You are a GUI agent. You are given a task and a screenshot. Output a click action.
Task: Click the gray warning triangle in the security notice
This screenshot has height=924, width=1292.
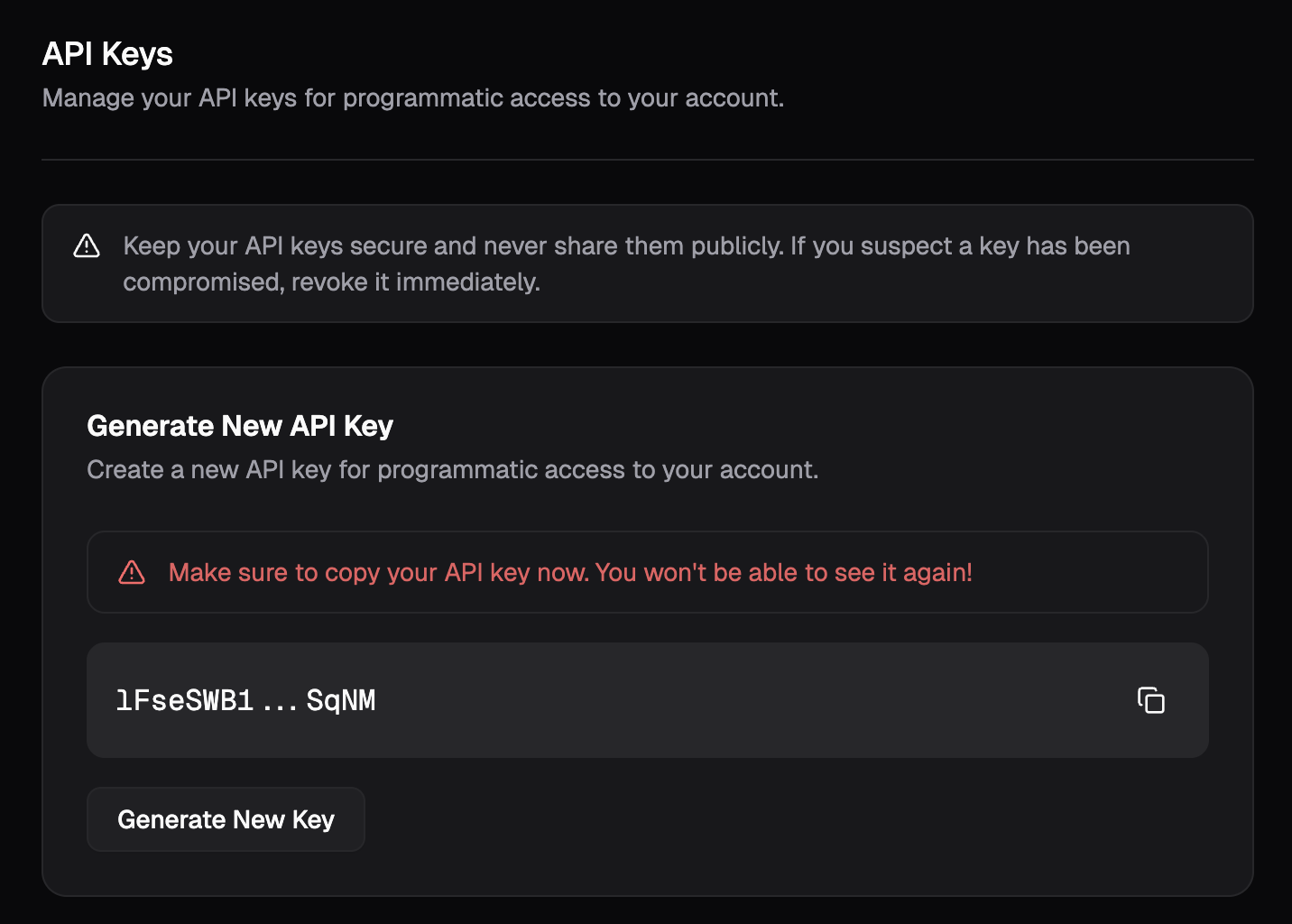tap(87, 245)
